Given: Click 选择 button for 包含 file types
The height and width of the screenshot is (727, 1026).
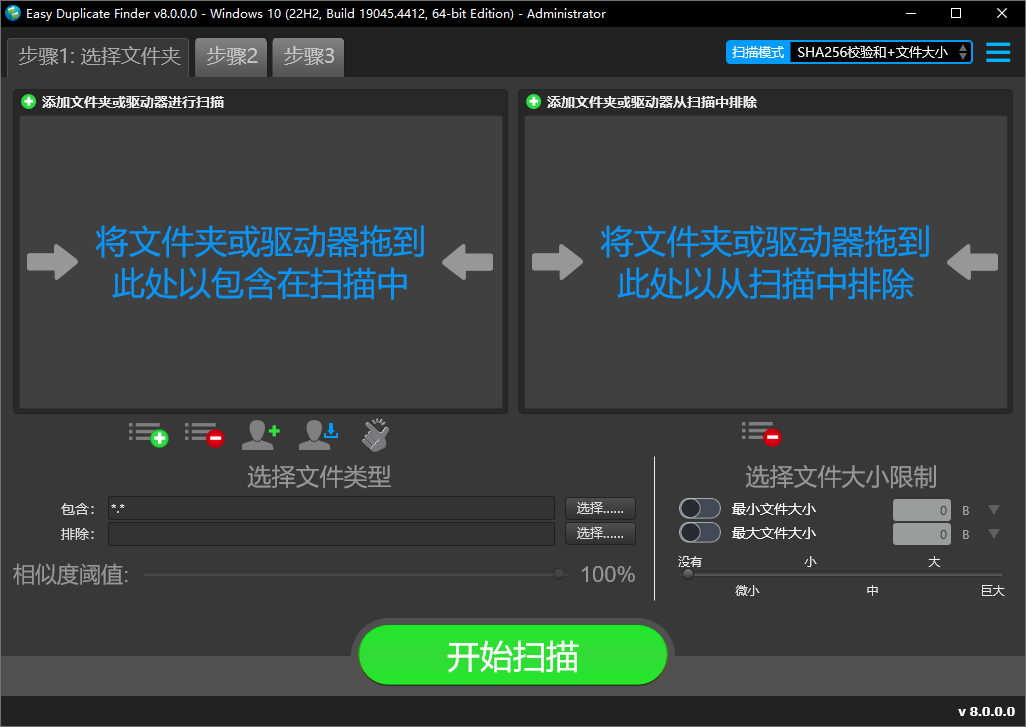Looking at the screenshot, I should 600,508.
